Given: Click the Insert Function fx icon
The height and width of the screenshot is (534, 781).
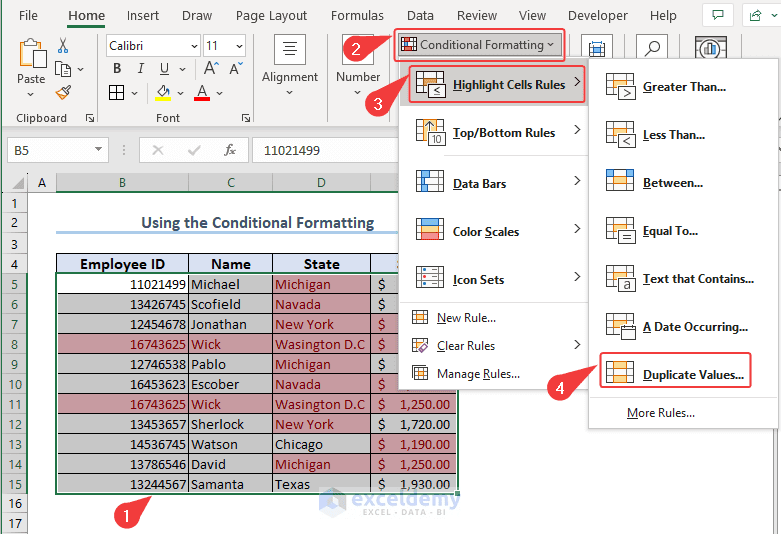Looking at the screenshot, I should (x=230, y=150).
